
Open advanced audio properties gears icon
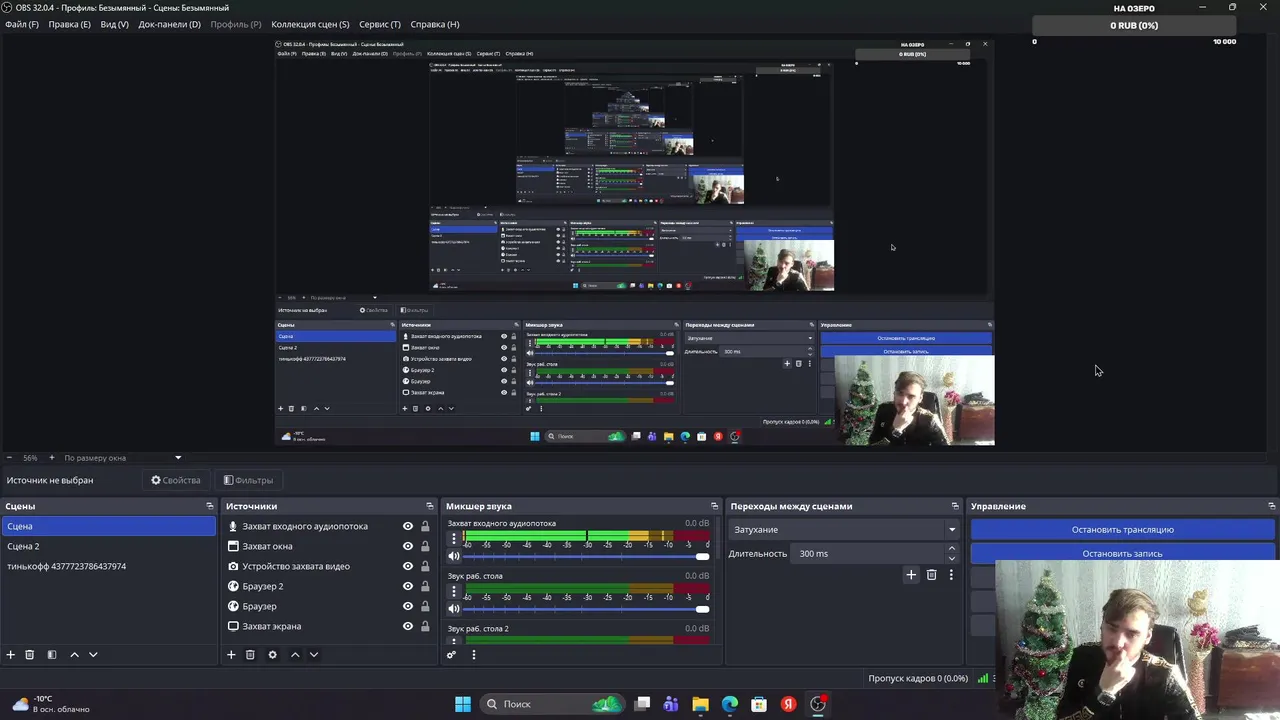click(451, 655)
